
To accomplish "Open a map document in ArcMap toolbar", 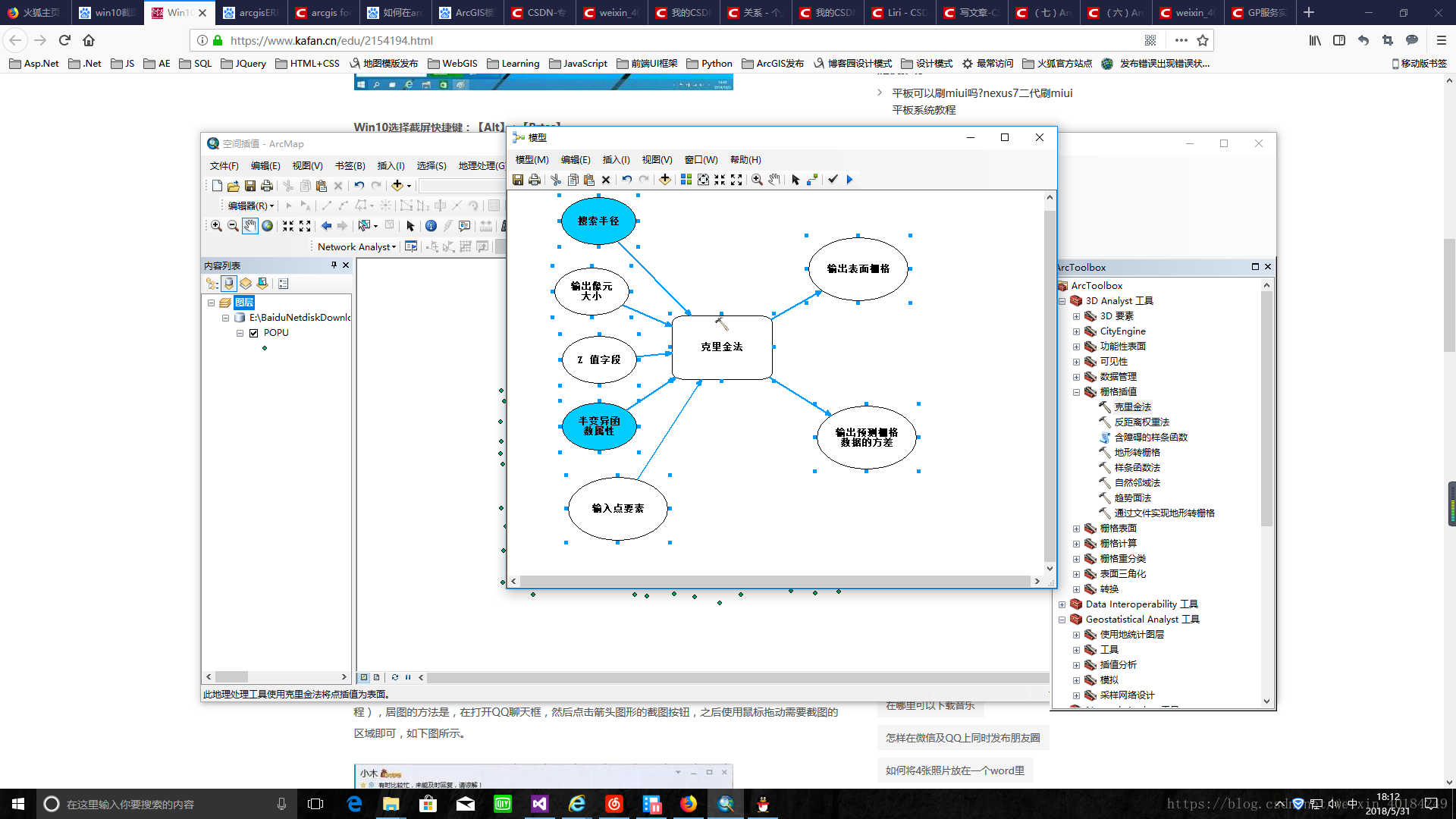I will [x=234, y=186].
